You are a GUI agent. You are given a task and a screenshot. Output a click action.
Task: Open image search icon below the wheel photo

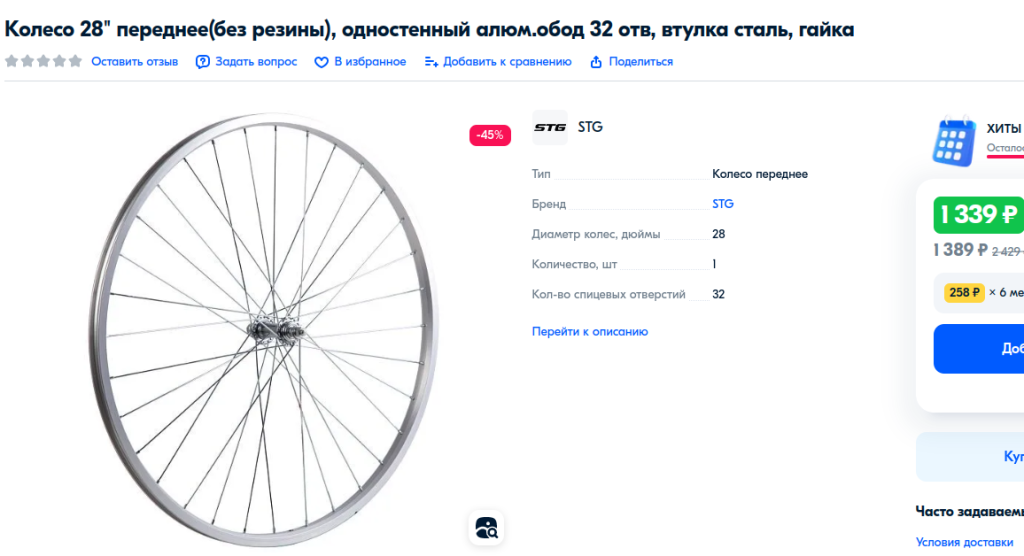486,527
